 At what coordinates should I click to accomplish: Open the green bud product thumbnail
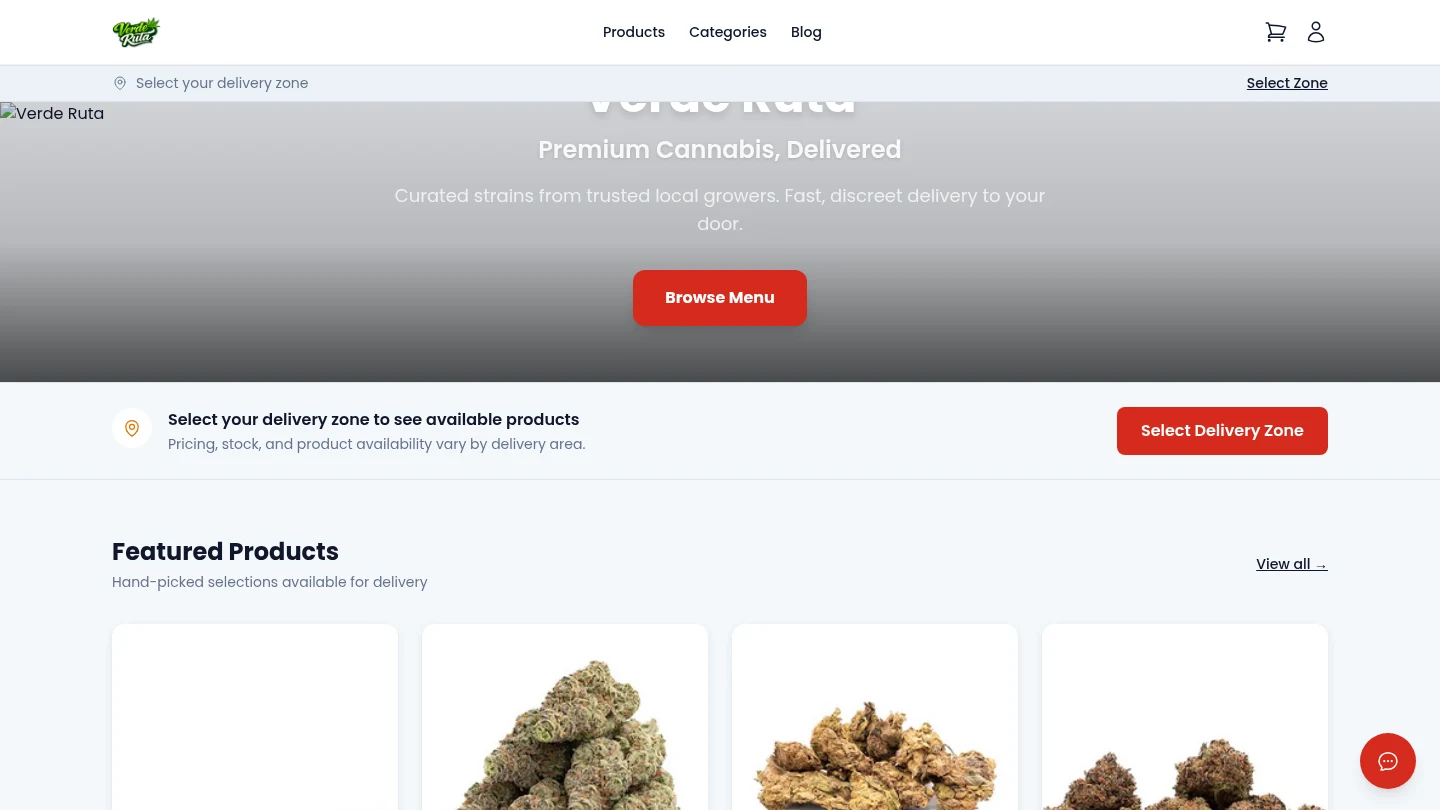click(x=565, y=717)
